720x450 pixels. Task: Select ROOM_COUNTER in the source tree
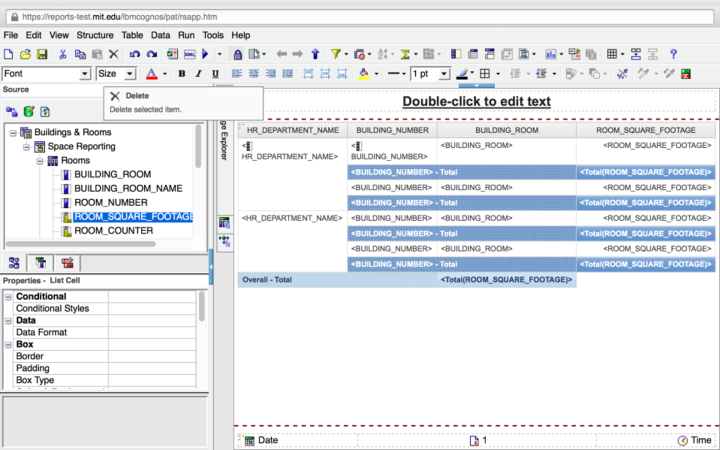click(113, 231)
